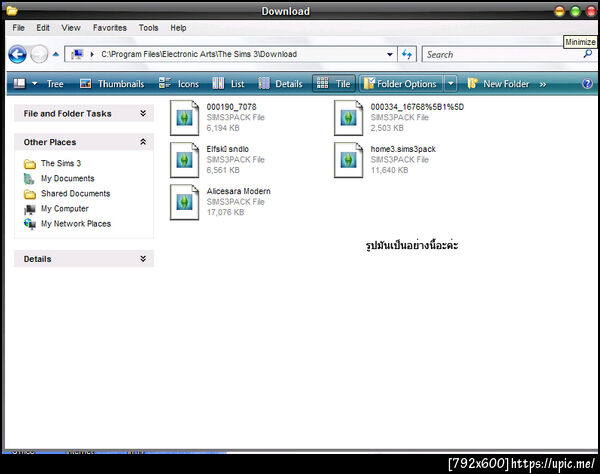The height and width of the screenshot is (474, 600).
Task: Switch to Icons view
Action: [x=179, y=84]
